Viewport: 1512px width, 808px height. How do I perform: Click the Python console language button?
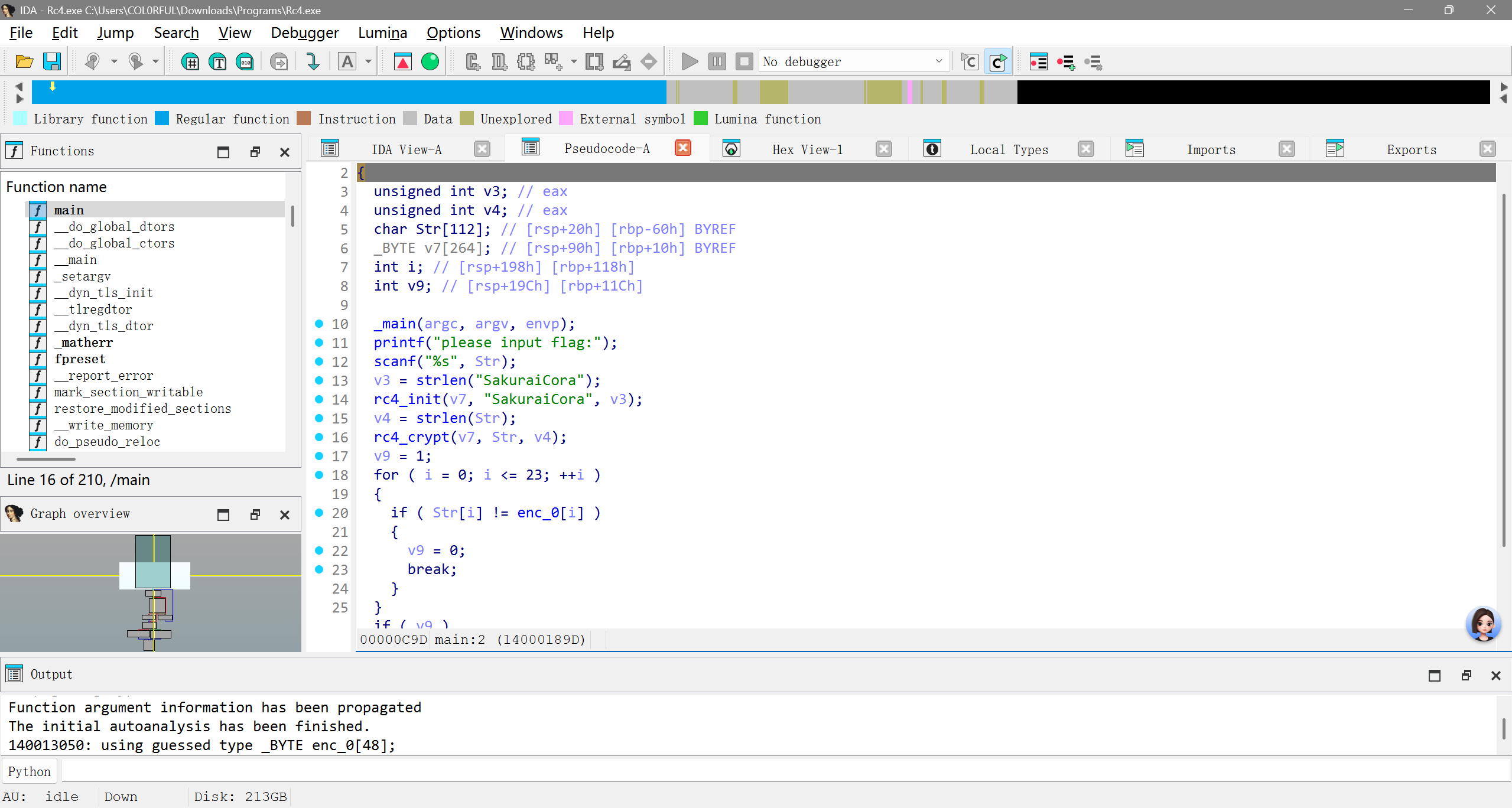30,771
